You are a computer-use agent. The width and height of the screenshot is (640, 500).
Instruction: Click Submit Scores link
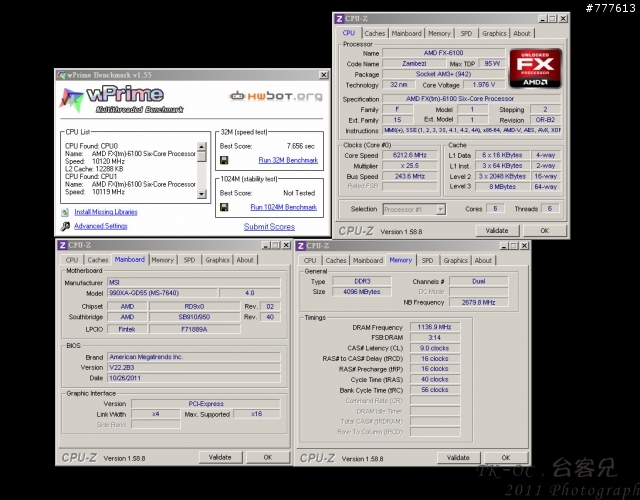(x=269, y=227)
